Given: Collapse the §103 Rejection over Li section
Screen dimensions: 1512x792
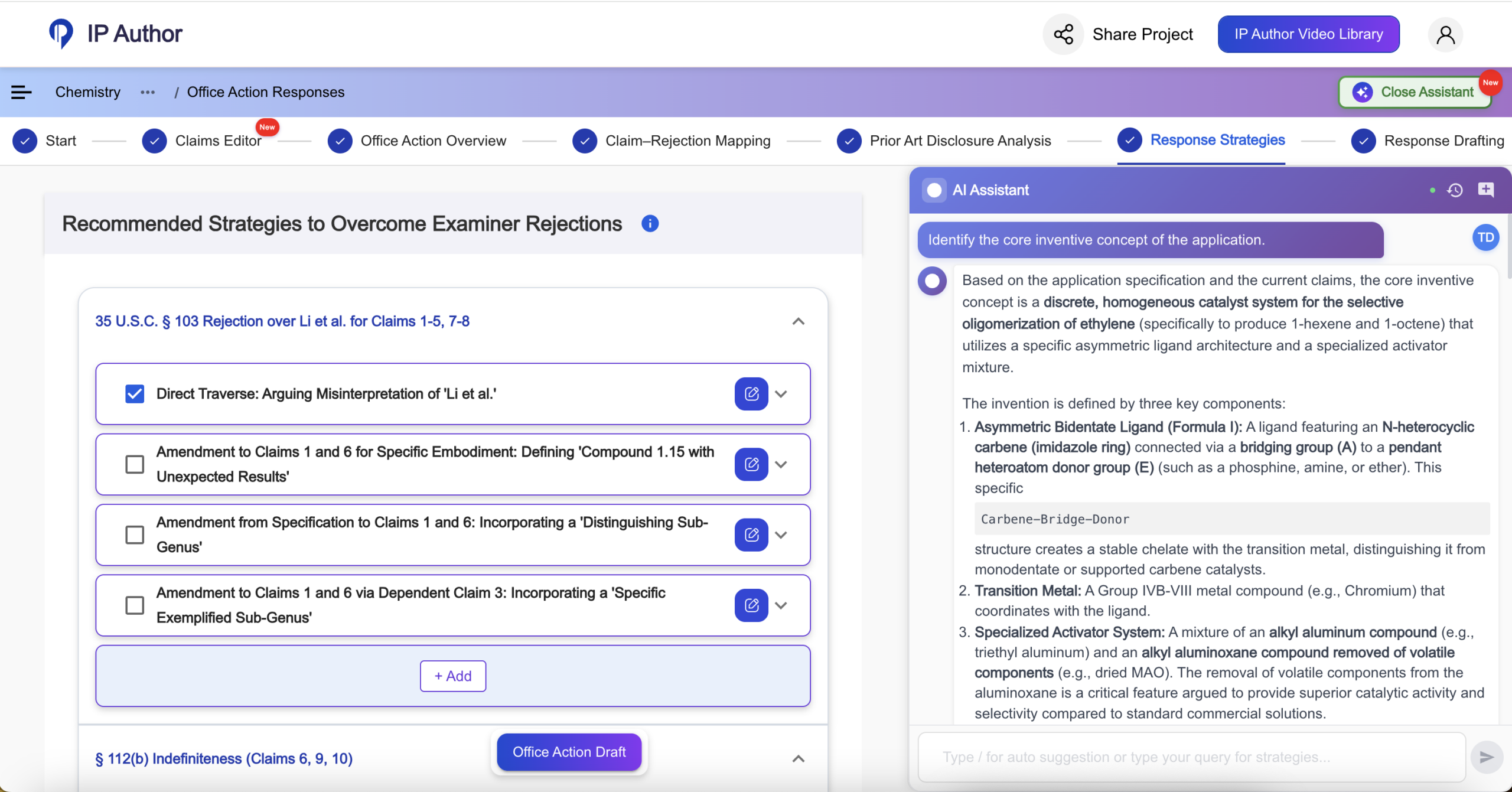Looking at the screenshot, I should coord(798,321).
